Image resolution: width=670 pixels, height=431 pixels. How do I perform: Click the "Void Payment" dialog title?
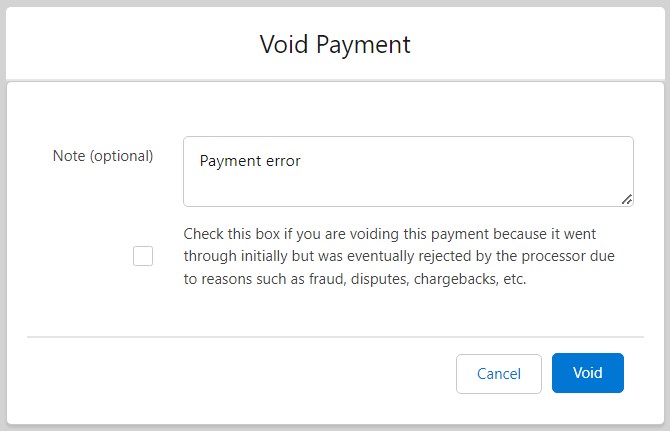click(x=335, y=45)
